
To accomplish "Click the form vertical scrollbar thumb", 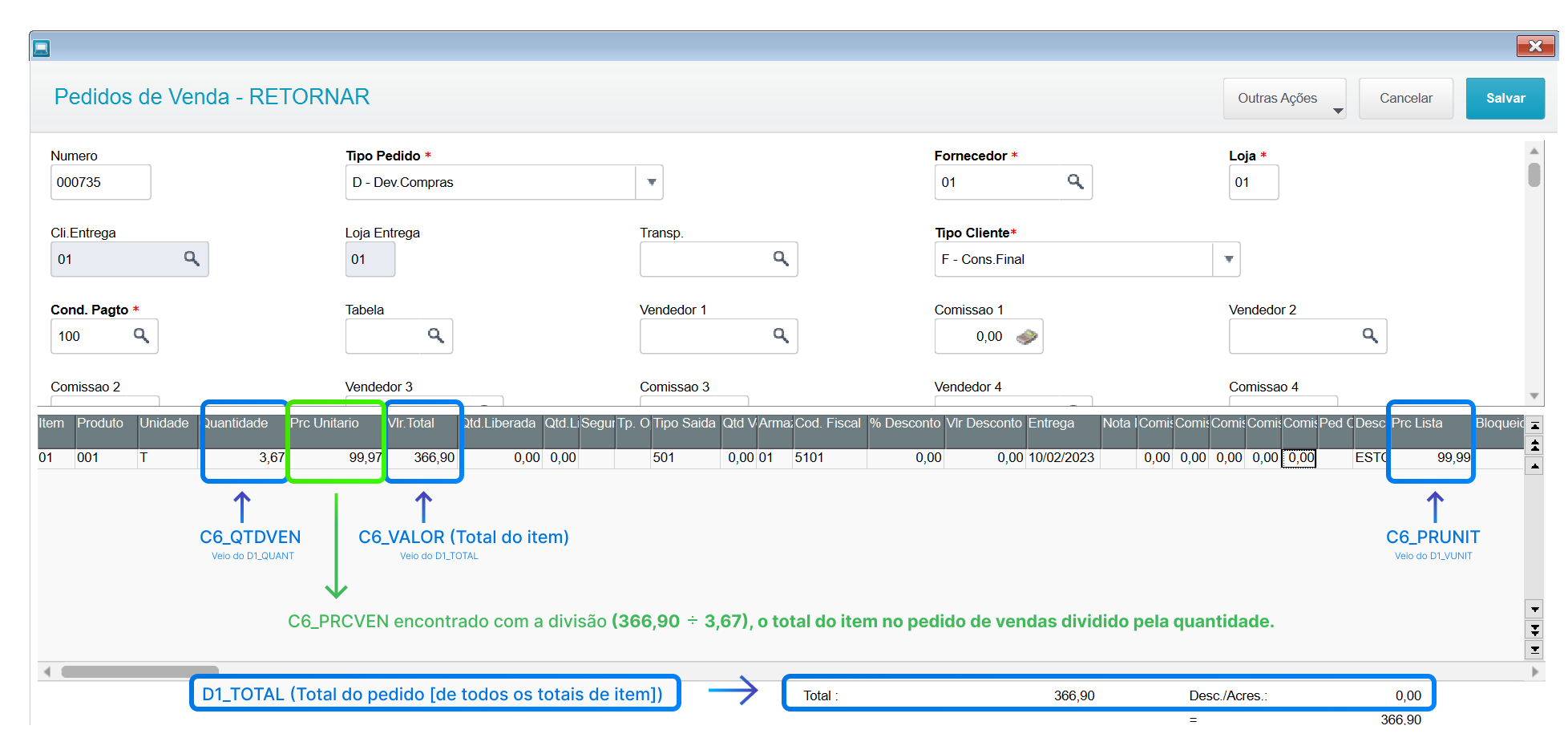I will click(x=1534, y=174).
